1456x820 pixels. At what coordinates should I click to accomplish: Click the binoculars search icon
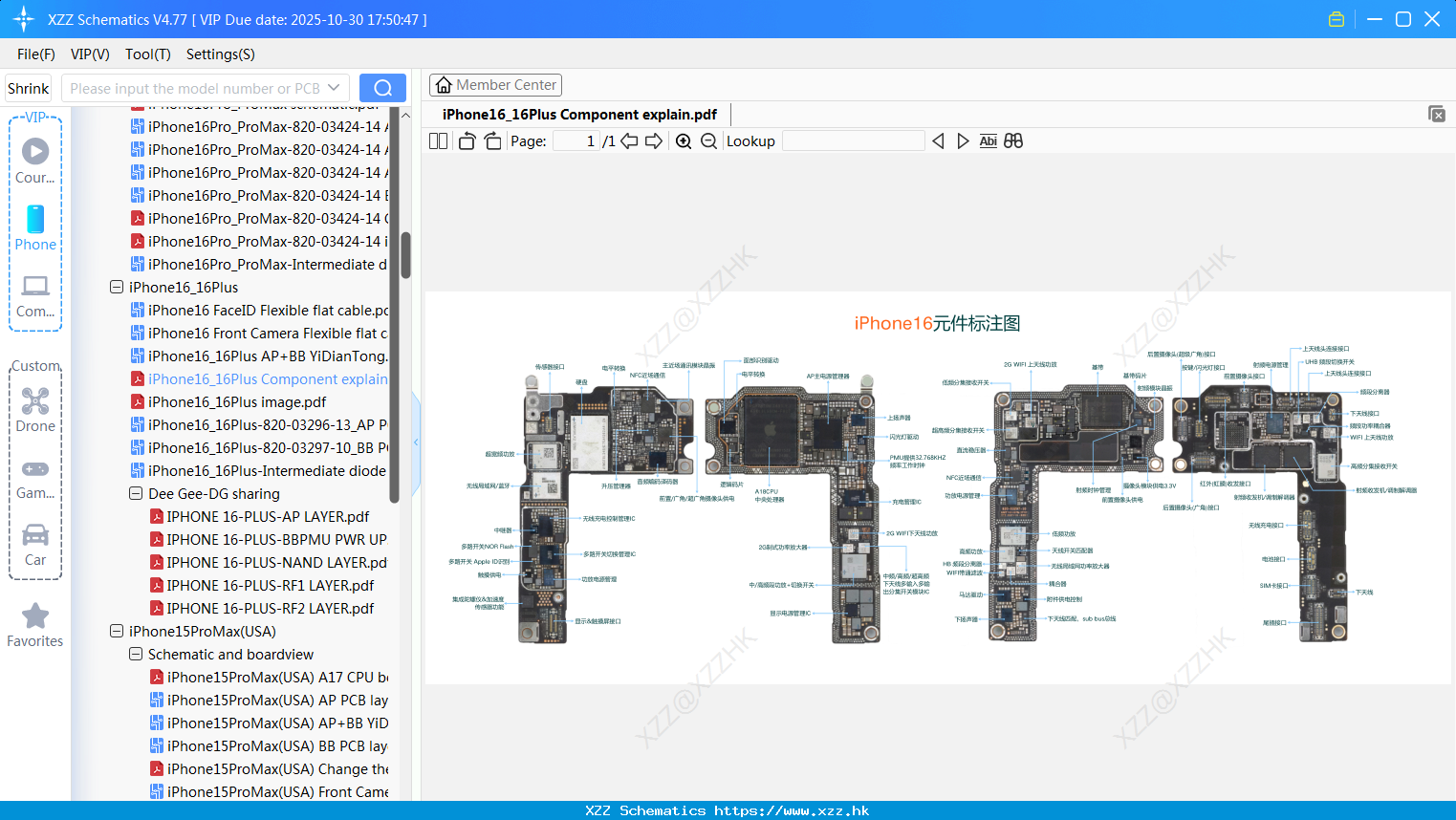click(1013, 141)
